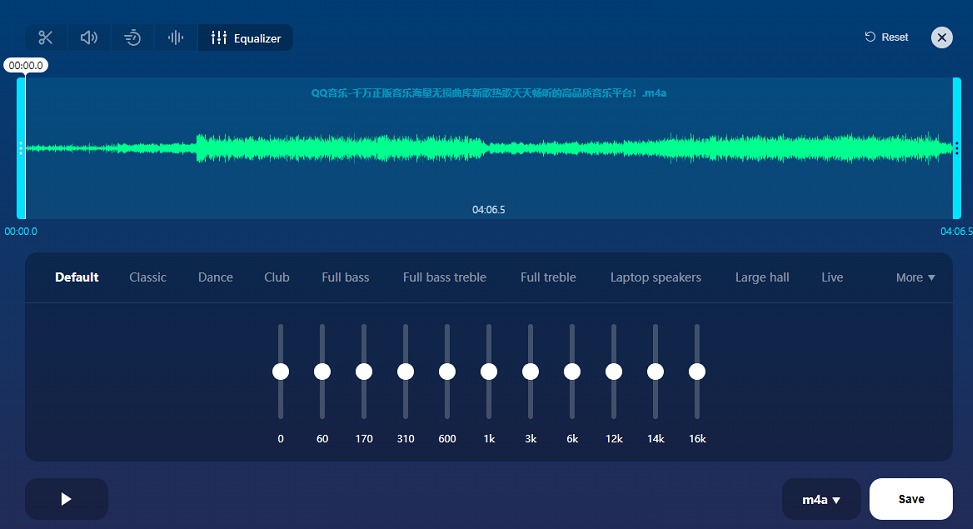Click the right trim handle of the waveform
Screen dimensions: 973x529
957,148
